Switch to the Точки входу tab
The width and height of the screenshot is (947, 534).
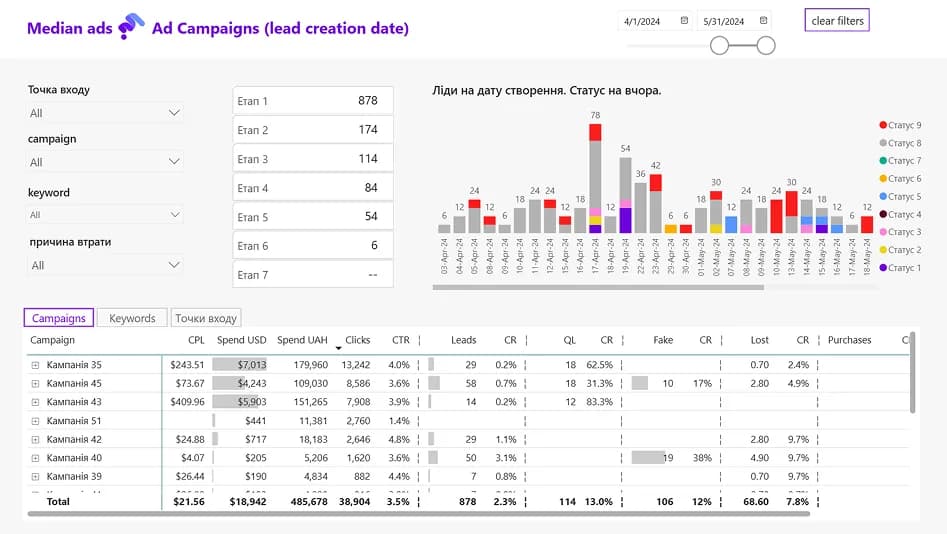click(206, 318)
